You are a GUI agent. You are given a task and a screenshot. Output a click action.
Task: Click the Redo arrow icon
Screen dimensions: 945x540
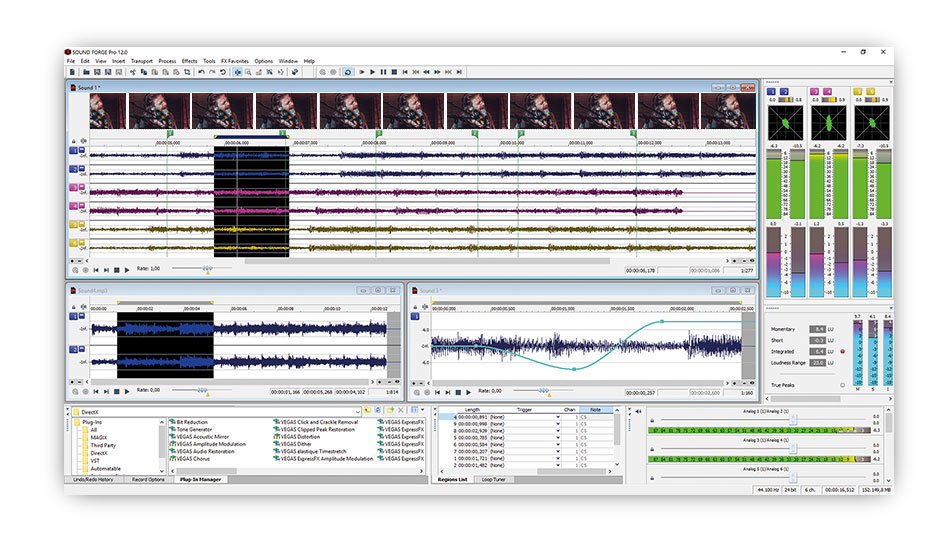coord(212,72)
